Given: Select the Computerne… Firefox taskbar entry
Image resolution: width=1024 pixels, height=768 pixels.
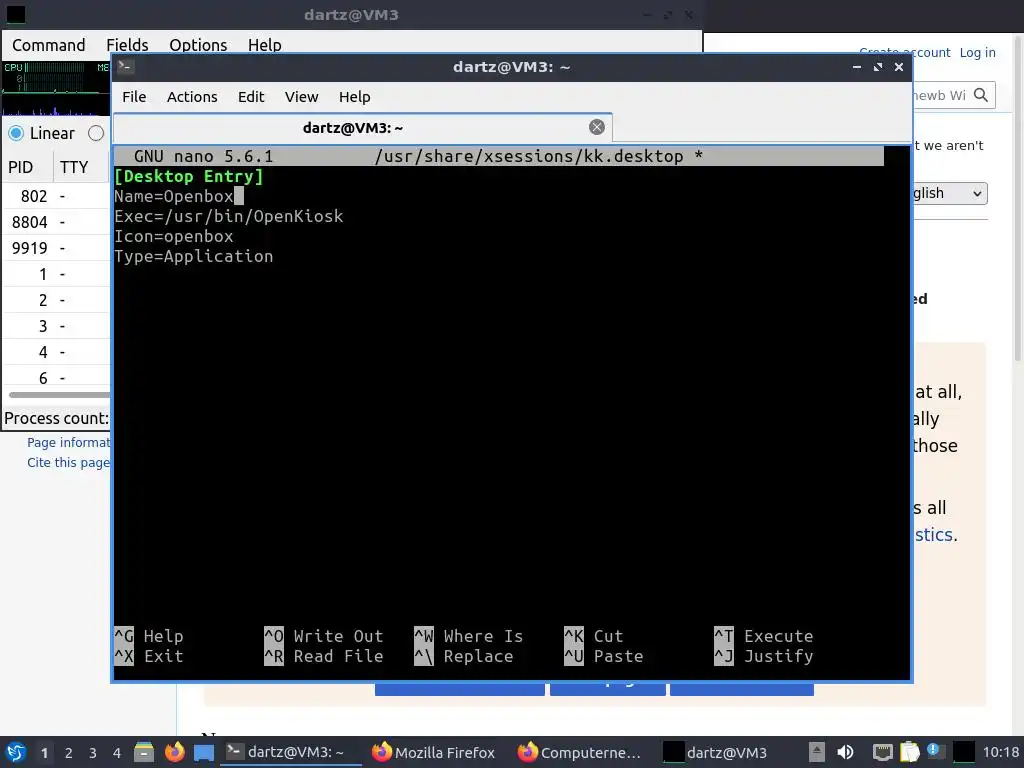Looking at the screenshot, I should [580, 752].
